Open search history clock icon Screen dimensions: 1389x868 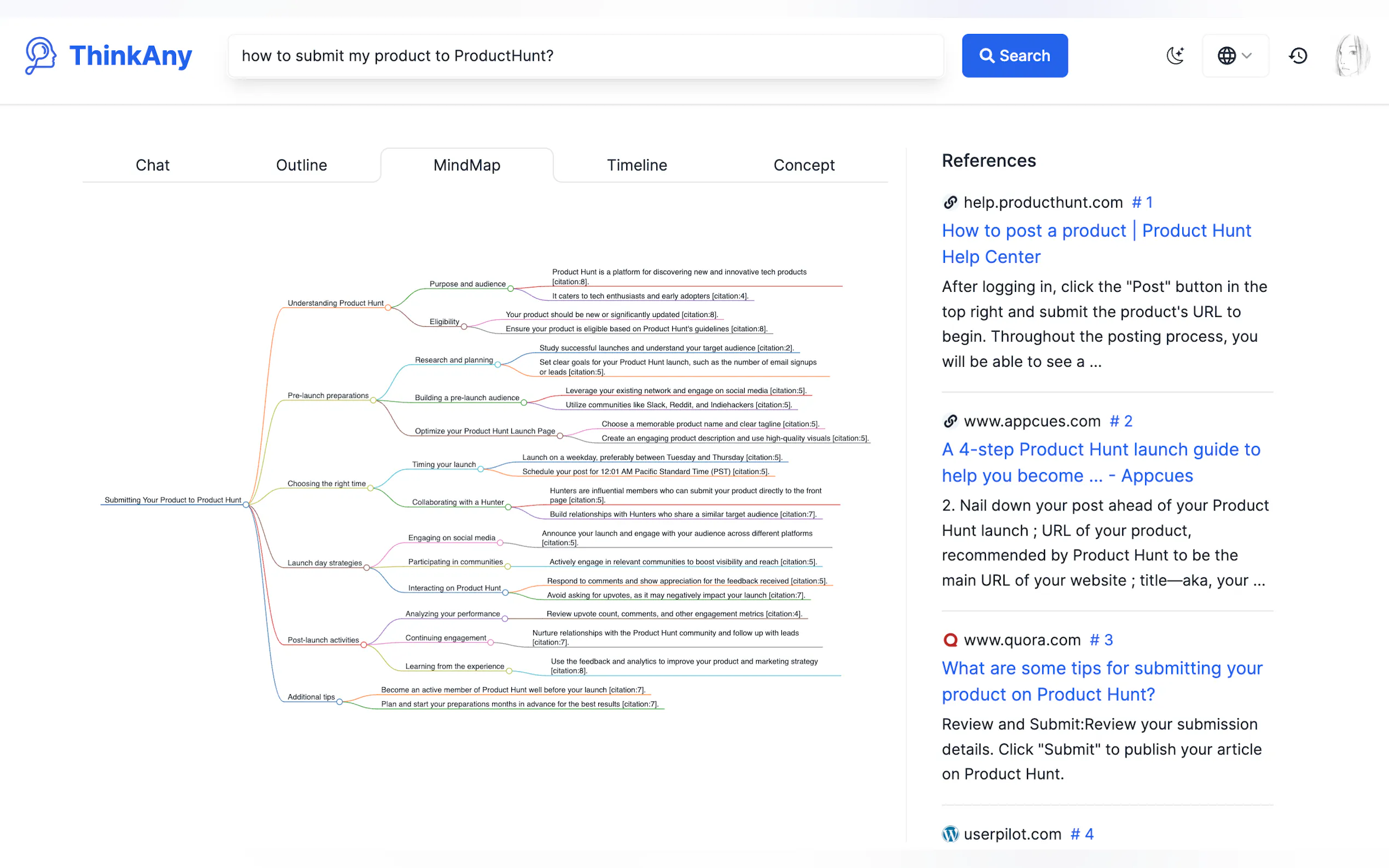click(1298, 56)
